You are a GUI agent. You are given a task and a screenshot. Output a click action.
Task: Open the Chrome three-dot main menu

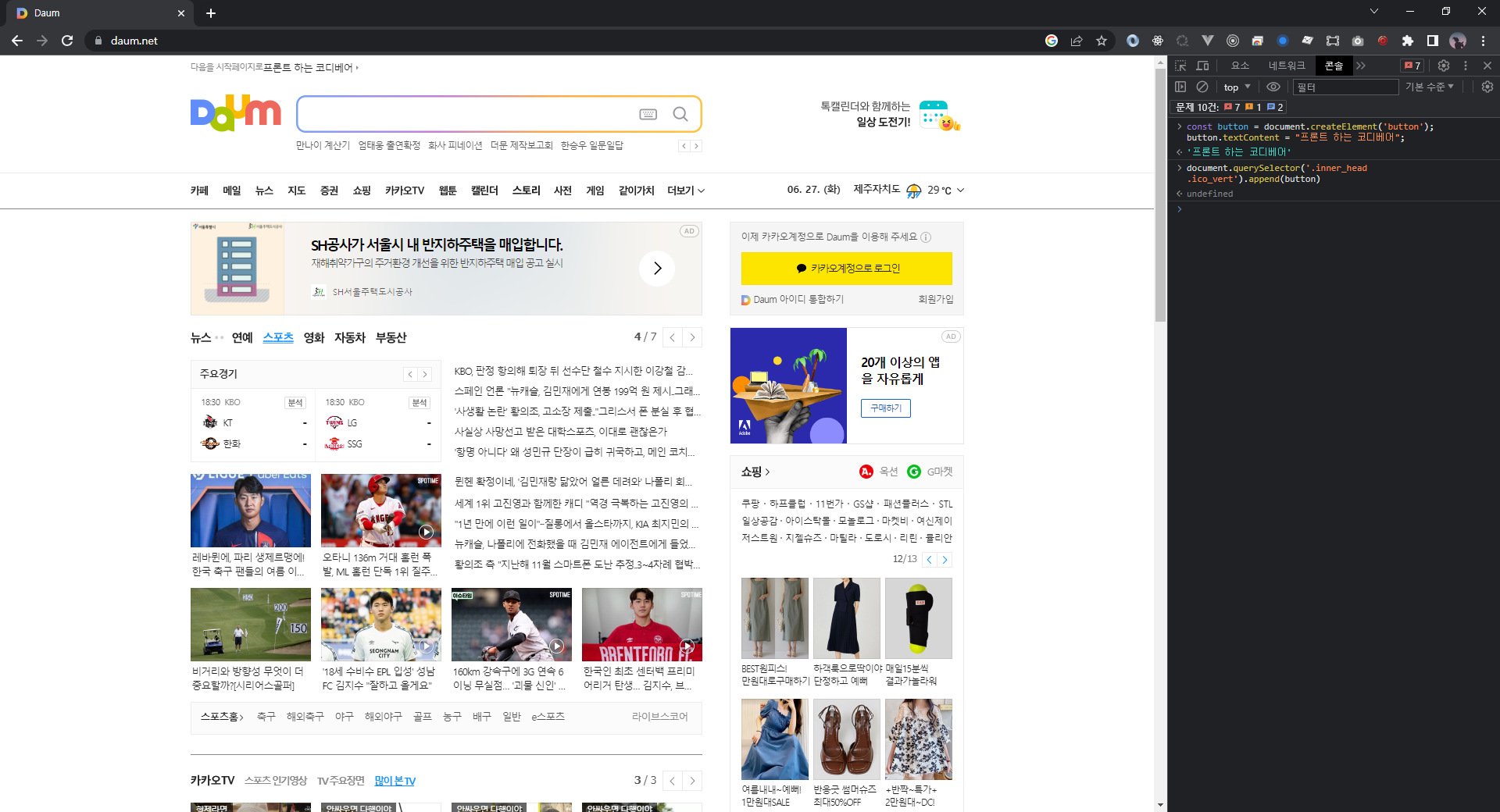coord(1483,41)
